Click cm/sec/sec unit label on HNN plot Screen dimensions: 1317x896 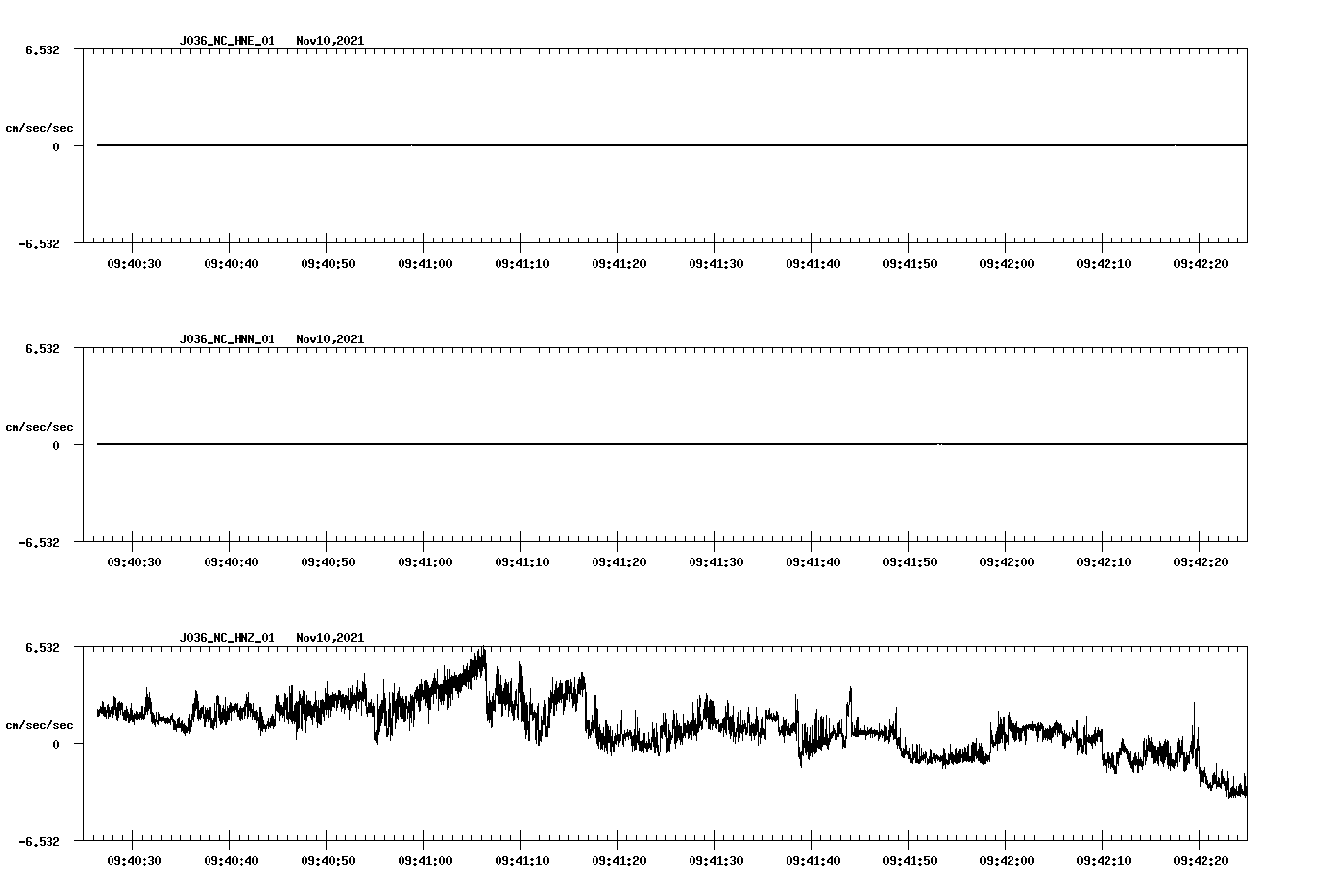(39, 427)
